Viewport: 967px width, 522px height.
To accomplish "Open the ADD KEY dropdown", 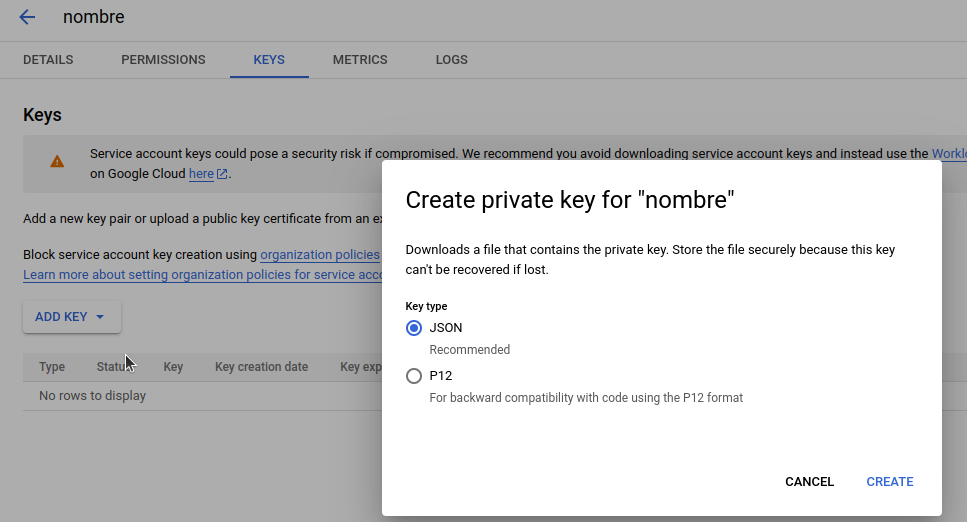I will [71, 317].
